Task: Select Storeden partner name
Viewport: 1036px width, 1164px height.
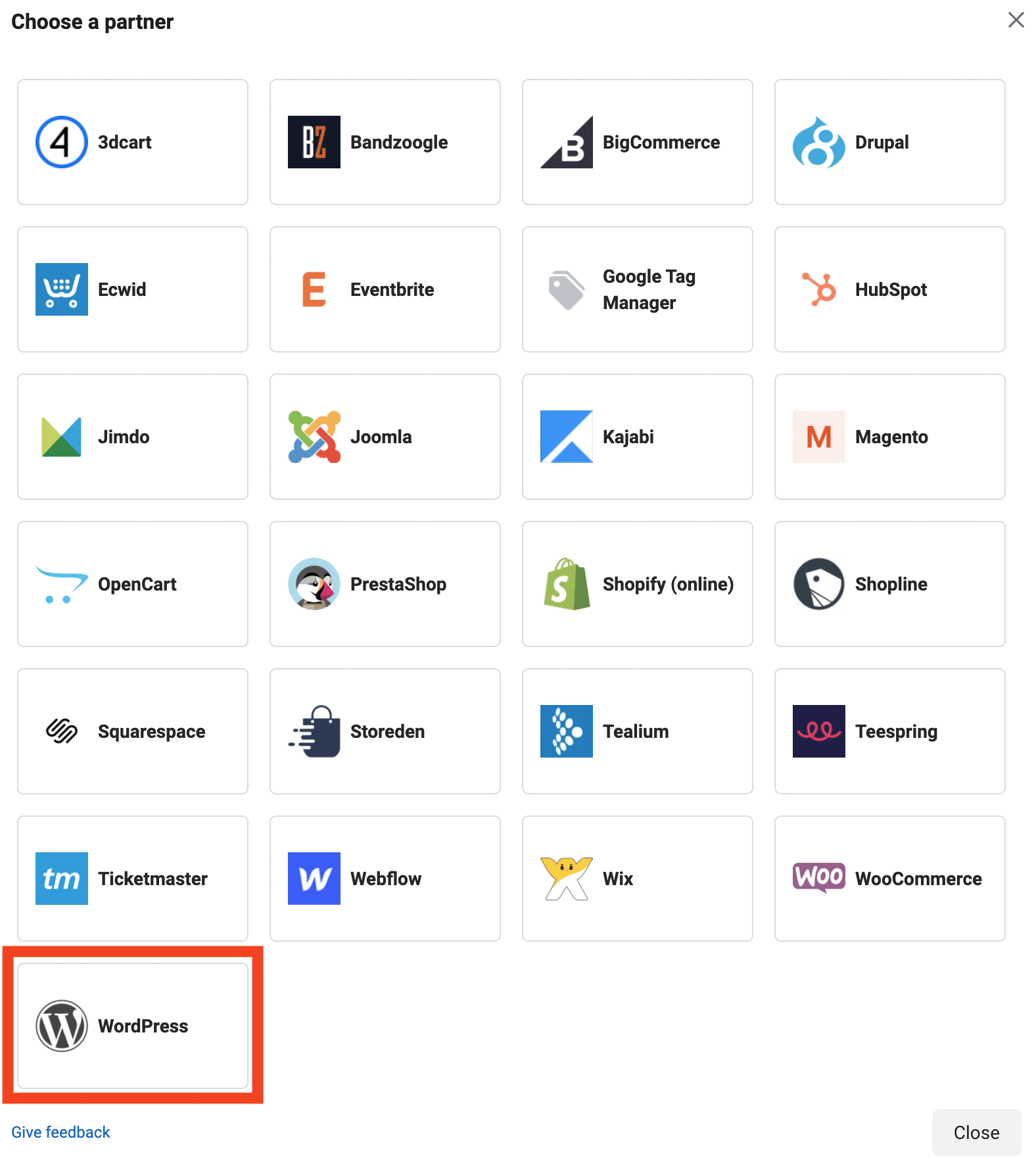Action: point(388,731)
